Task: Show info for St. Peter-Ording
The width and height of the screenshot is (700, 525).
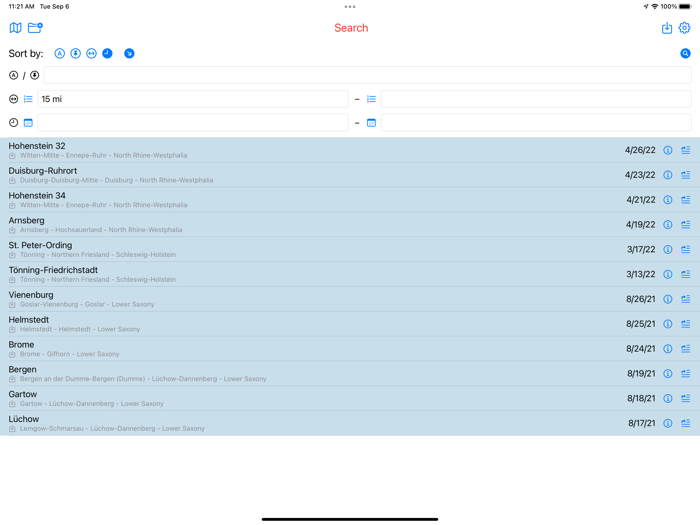Action: coord(667,250)
